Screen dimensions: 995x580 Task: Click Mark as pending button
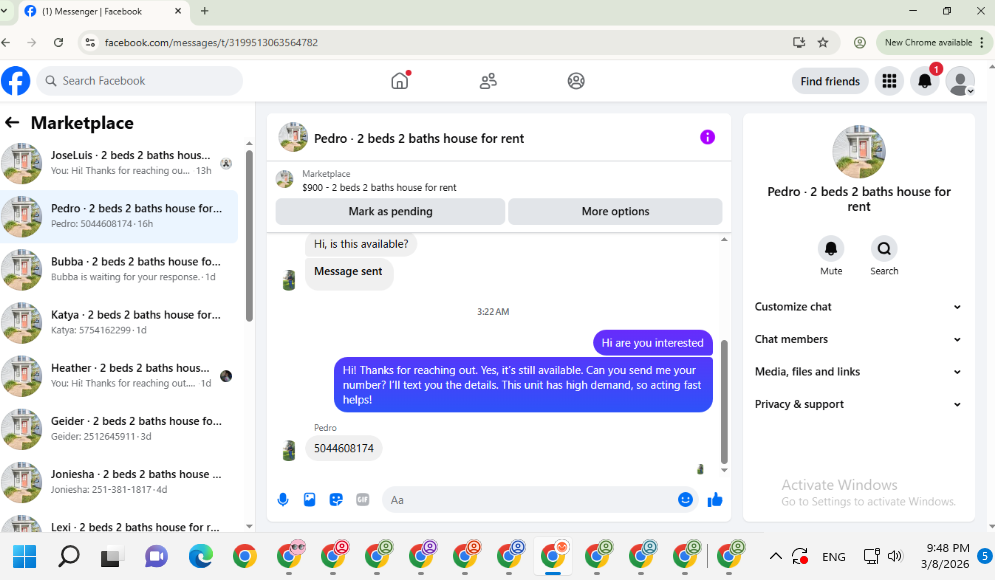pyautogui.click(x=390, y=211)
